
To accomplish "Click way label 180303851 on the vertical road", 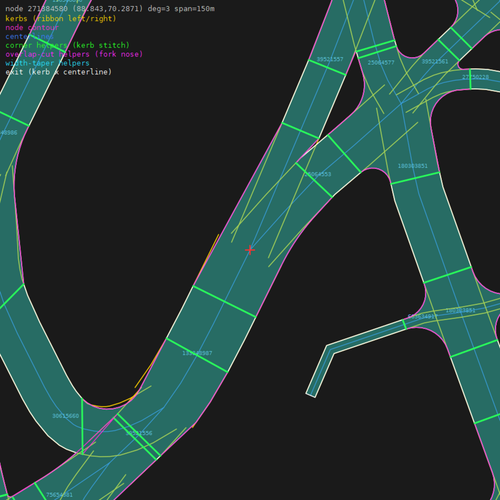I will tap(413, 166).
